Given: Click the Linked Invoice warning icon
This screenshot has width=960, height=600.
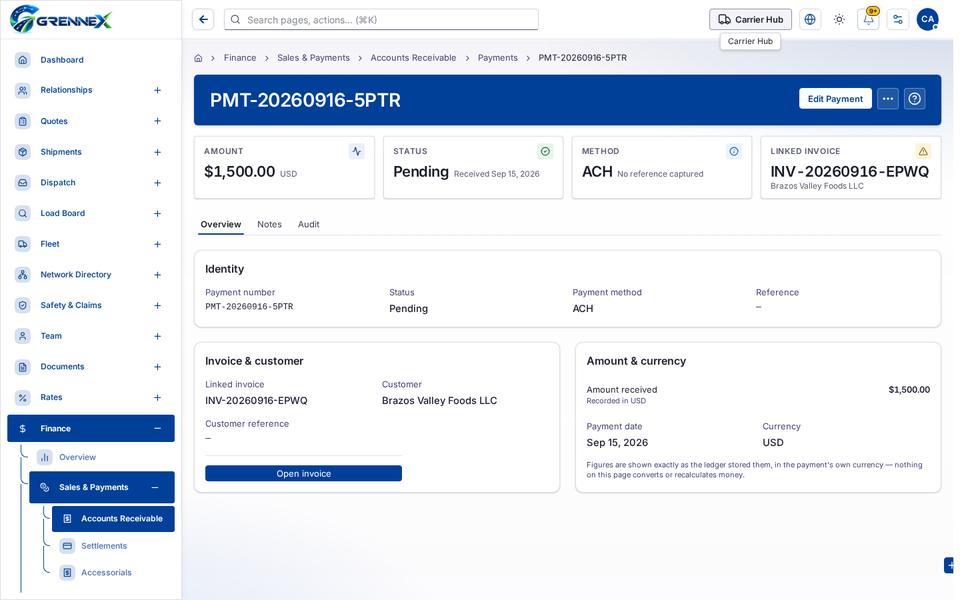Looking at the screenshot, I should 923,151.
